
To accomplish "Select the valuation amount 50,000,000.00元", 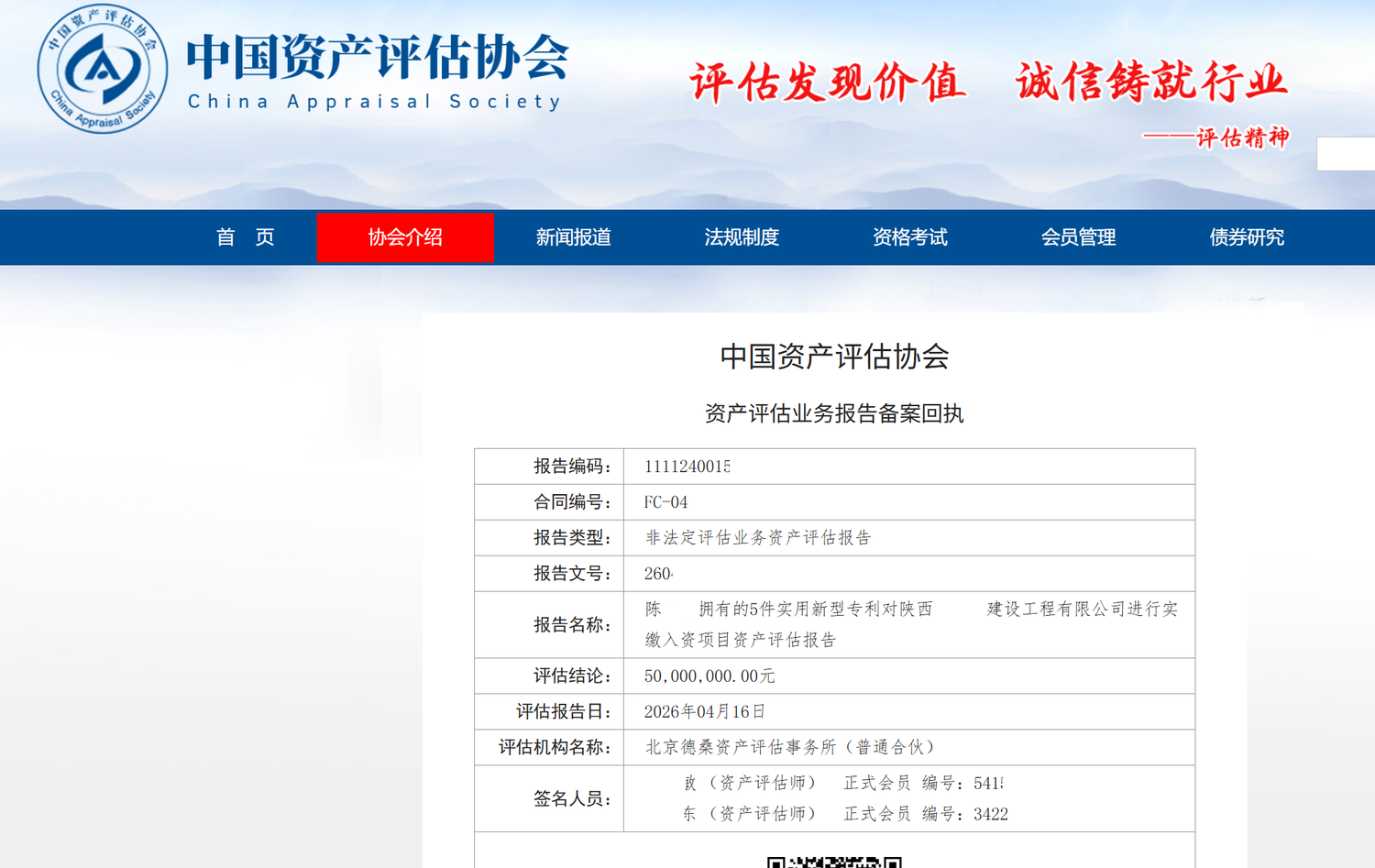I will tap(709, 676).
